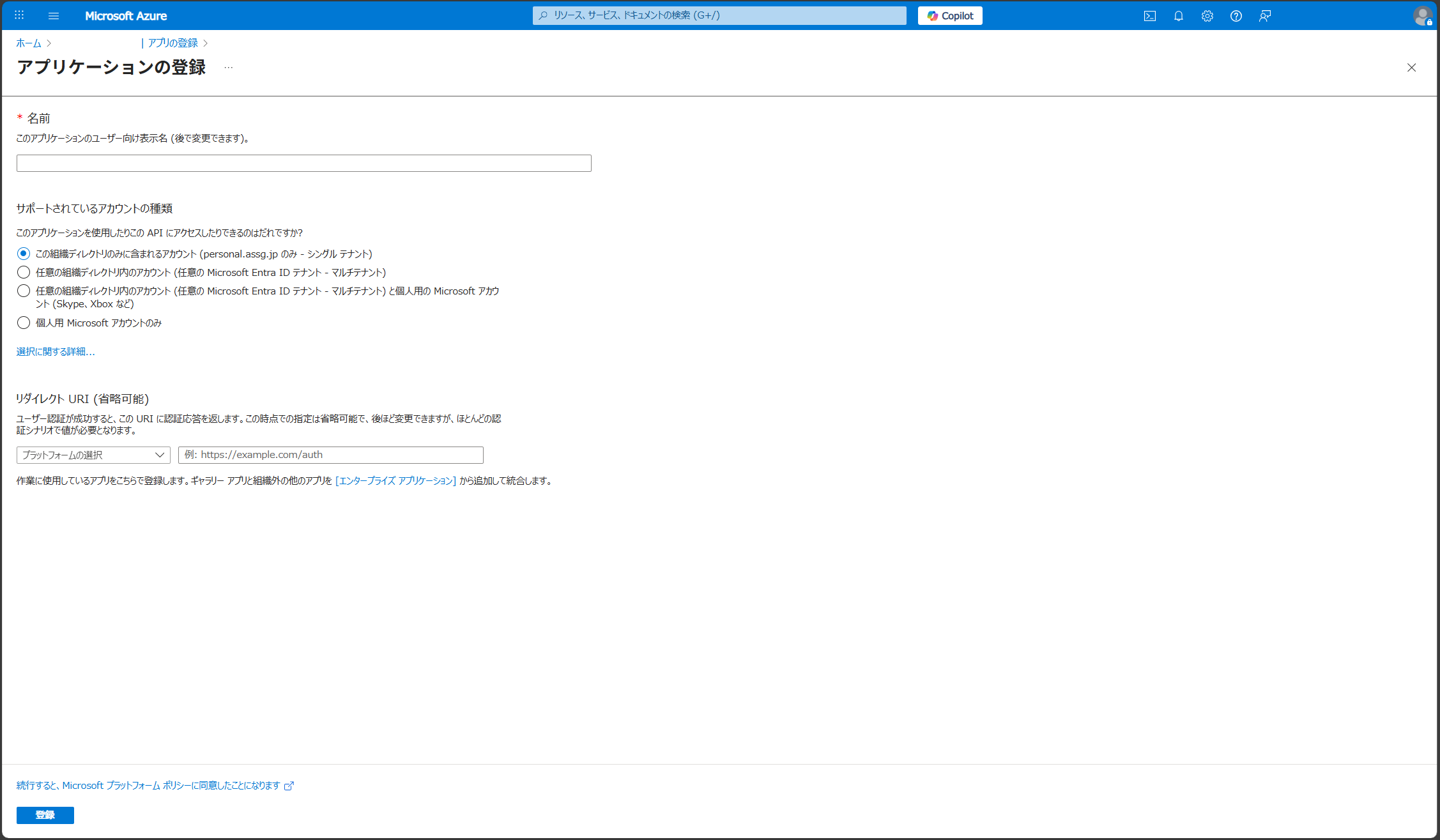Open portal settings gear

coord(1207,15)
